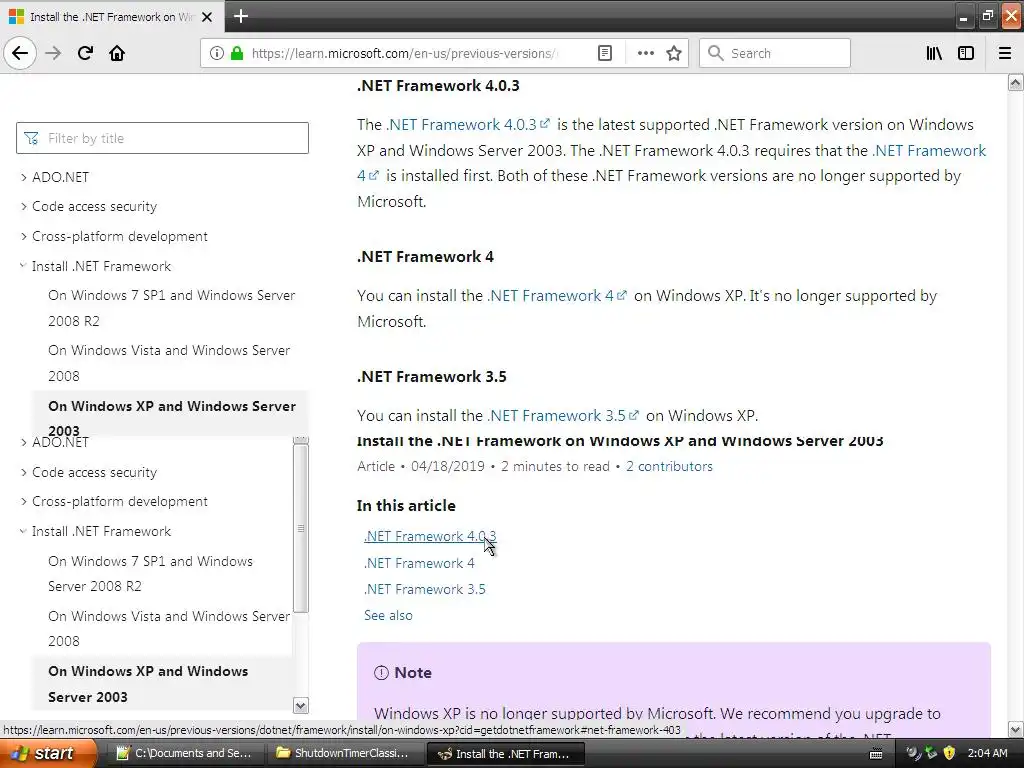Focus the Search box in the toolbar
Screen dimensions: 1024x768
pyautogui.click(x=775, y=54)
